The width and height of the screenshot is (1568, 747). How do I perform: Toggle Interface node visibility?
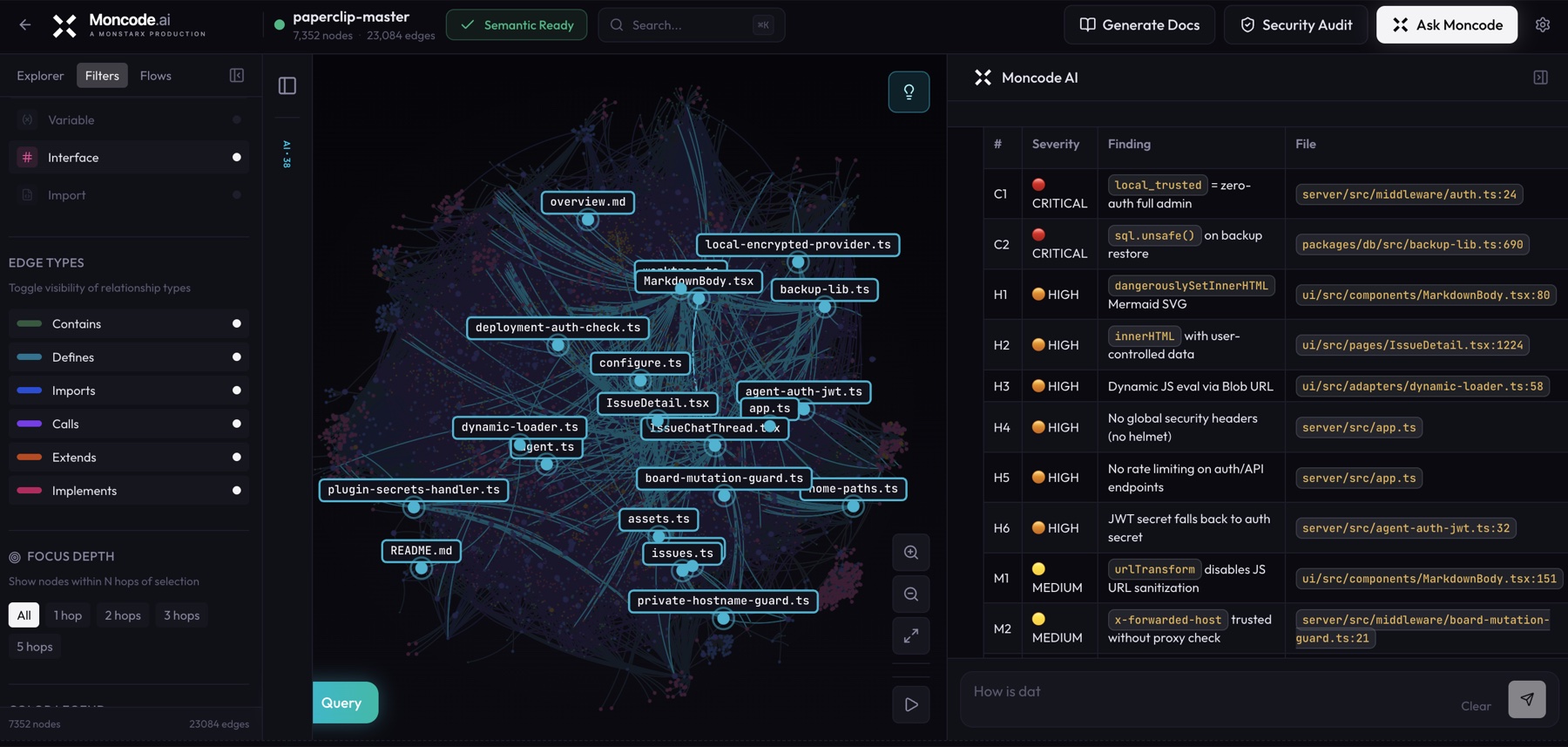[x=237, y=157]
